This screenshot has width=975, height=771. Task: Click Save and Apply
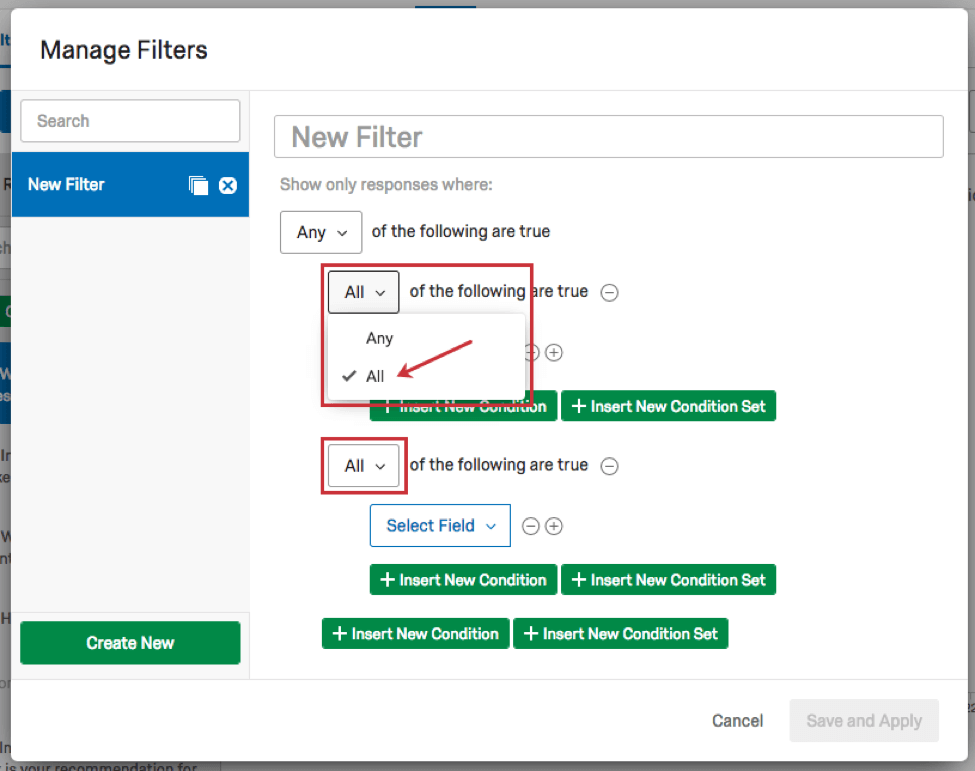click(863, 720)
